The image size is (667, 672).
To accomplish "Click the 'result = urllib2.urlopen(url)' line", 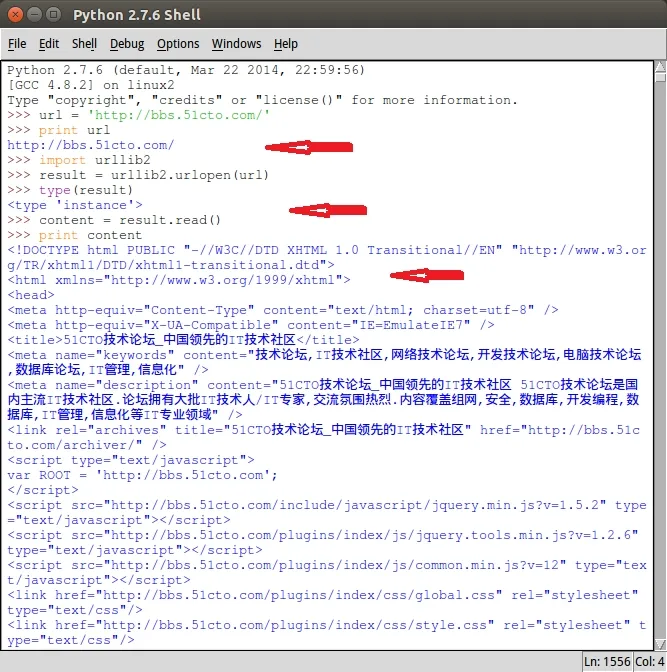I will point(138,175).
